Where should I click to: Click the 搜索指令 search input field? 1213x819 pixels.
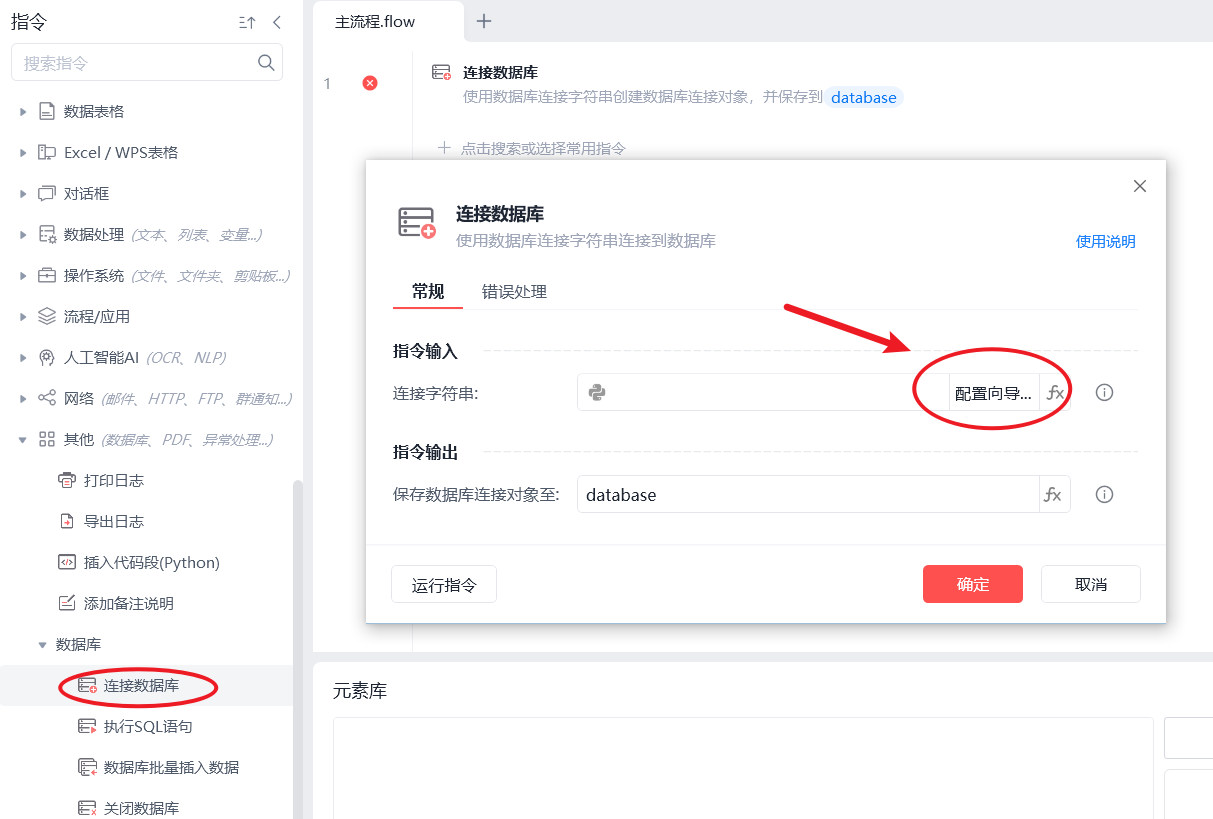click(135, 63)
